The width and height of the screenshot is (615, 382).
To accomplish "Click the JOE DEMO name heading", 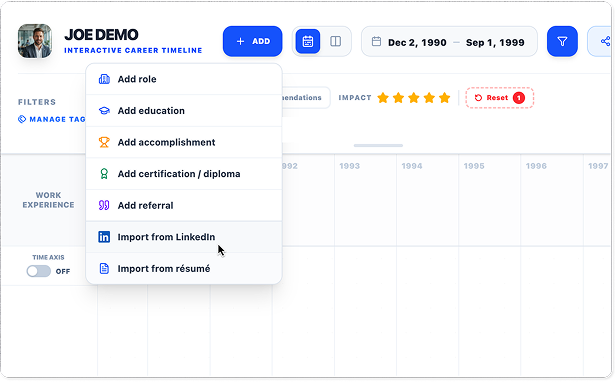I will coord(101,35).
